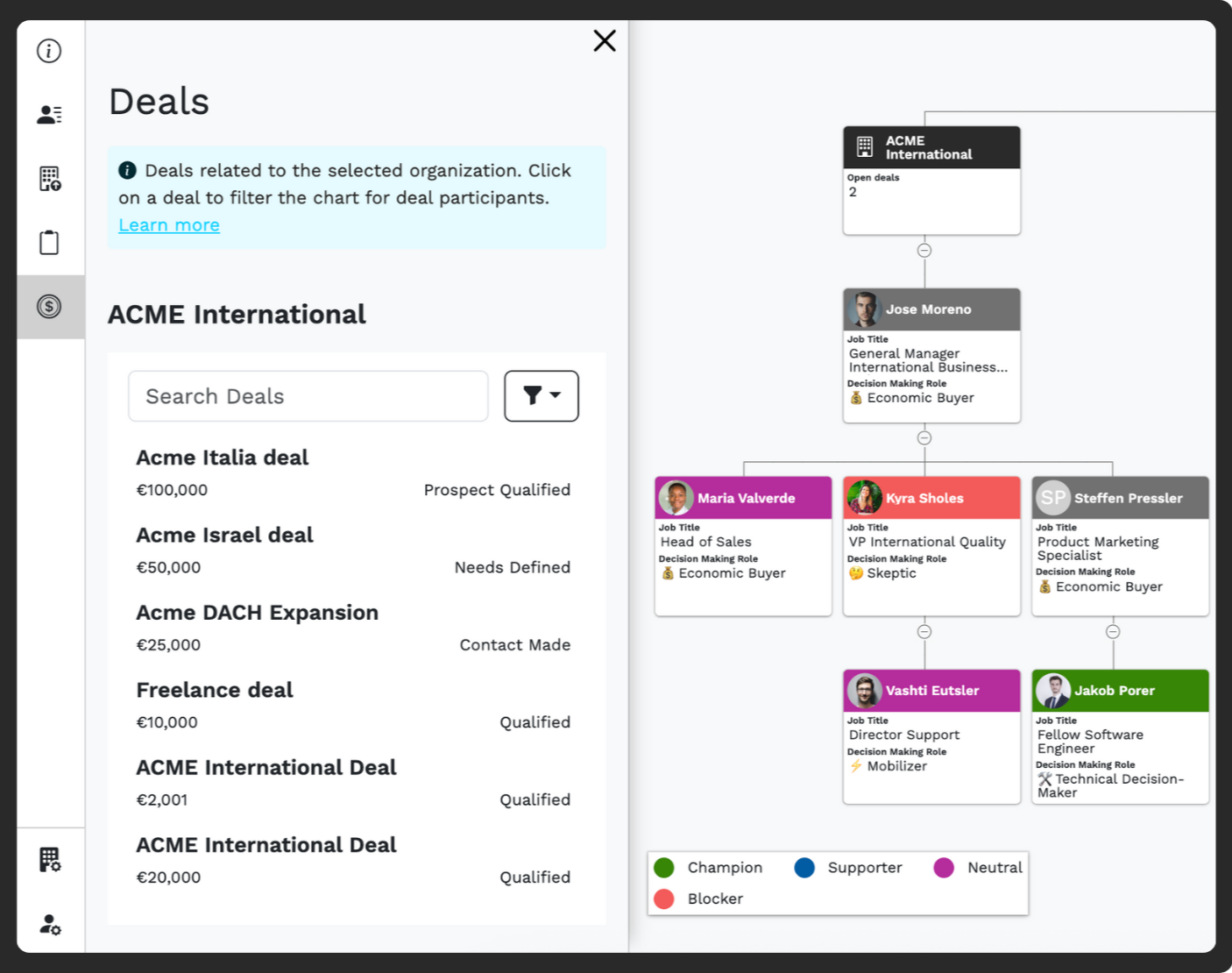This screenshot has height=973, width=1232.
Task: Click the red Blocker legend swatch
Action: coord(664,898)
